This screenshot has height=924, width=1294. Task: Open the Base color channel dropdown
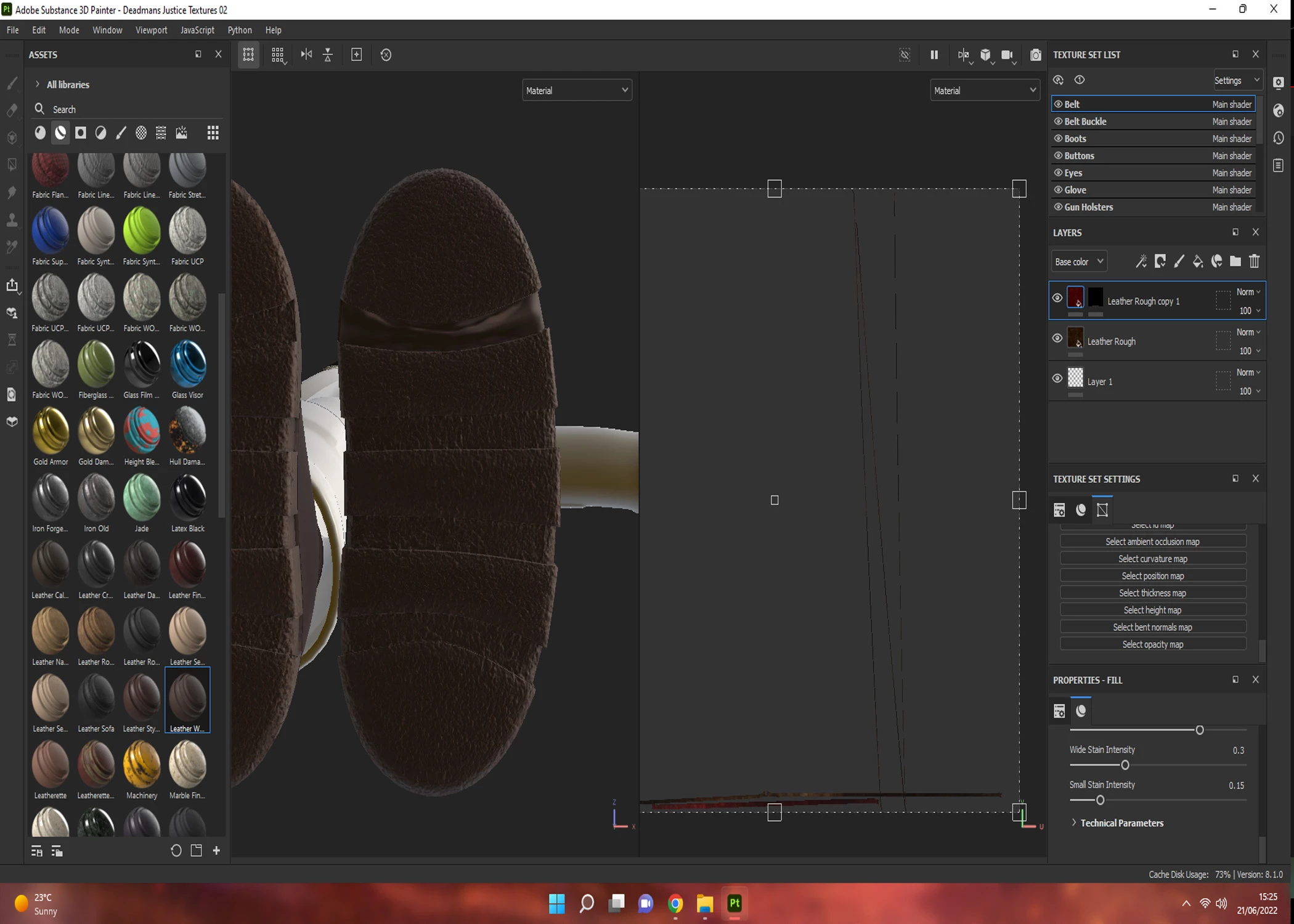pos(1078,262)
